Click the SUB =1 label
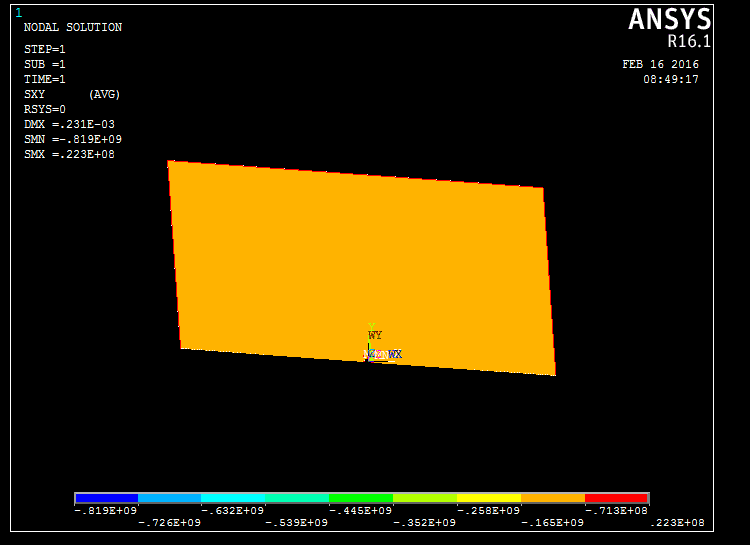 coord(44,64)
